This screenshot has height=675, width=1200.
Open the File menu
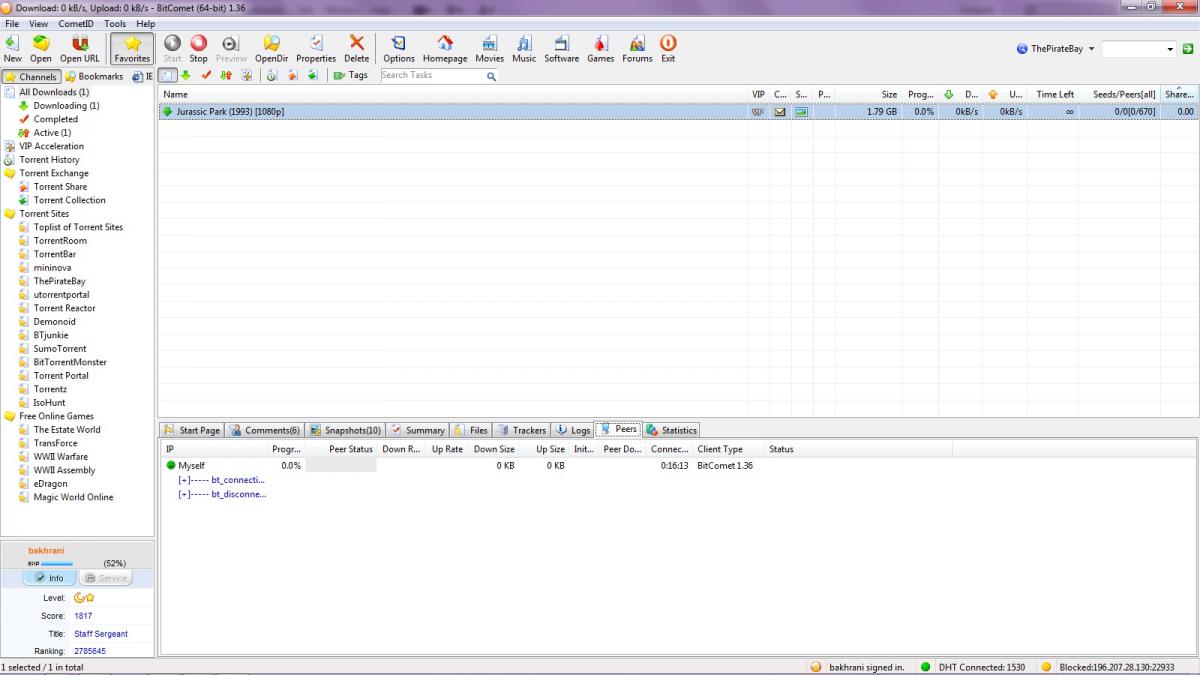click(12, 23)
